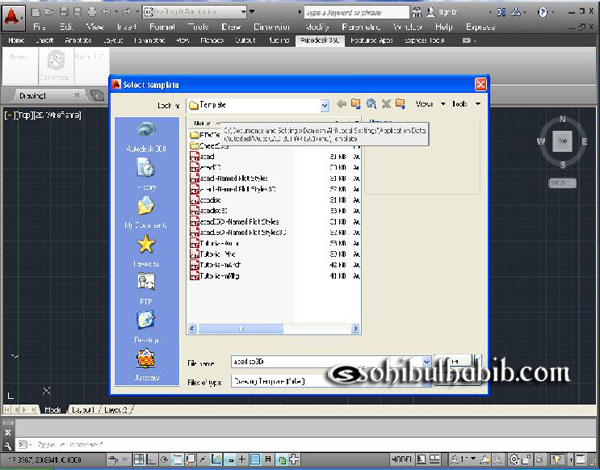Screen dimensions: 600x470
Task: Switch to the Home ribbon tab
Action: 16,41
